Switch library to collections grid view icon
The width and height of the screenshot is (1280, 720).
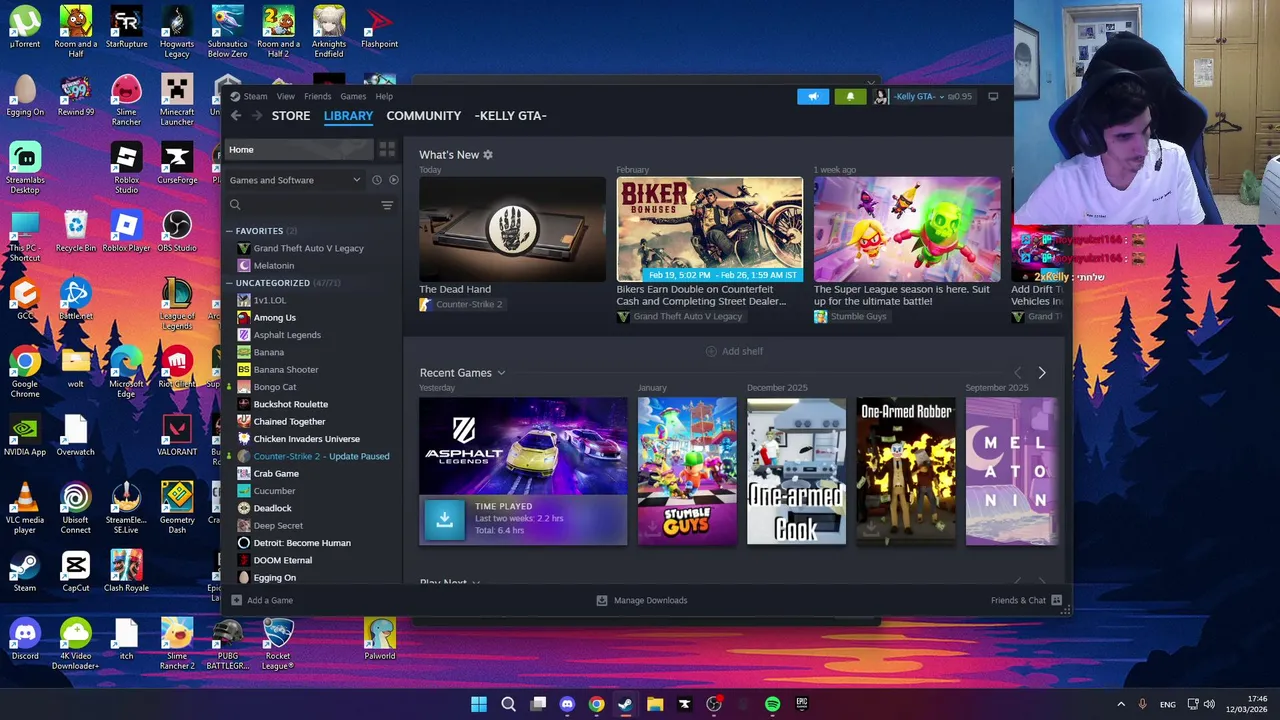click(x=387, y=149)
